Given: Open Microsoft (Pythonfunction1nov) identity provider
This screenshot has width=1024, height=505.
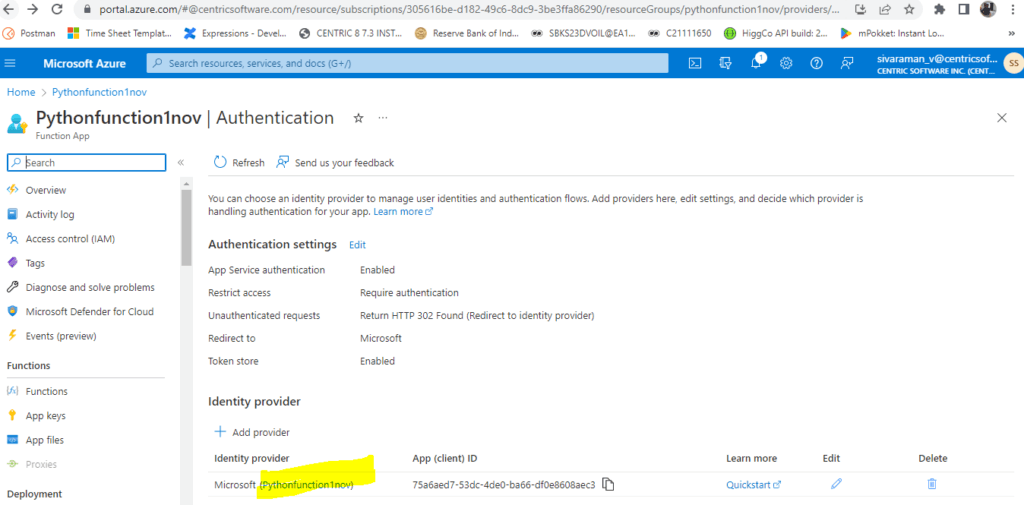Looking at the screenshot, I should (x=284, y=485).
